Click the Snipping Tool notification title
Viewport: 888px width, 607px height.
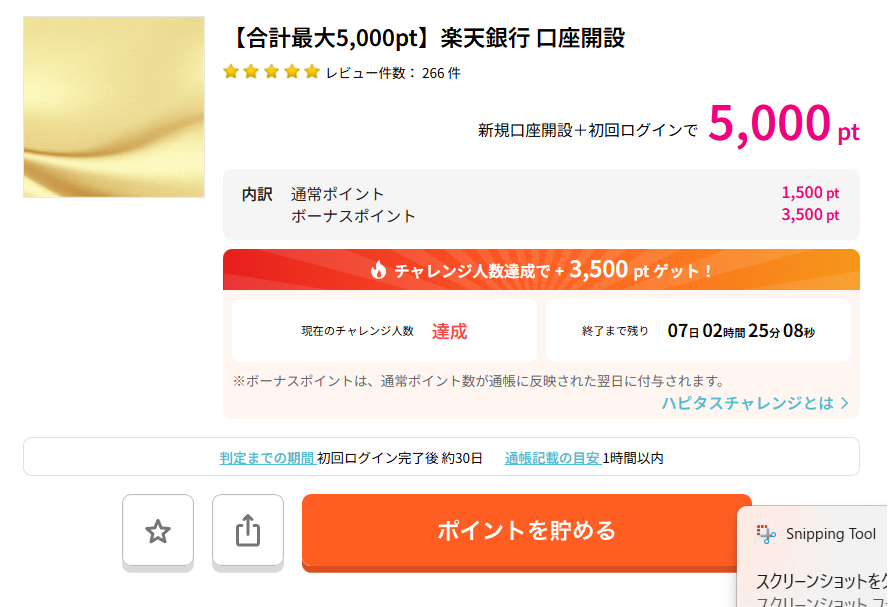[830, 534]
